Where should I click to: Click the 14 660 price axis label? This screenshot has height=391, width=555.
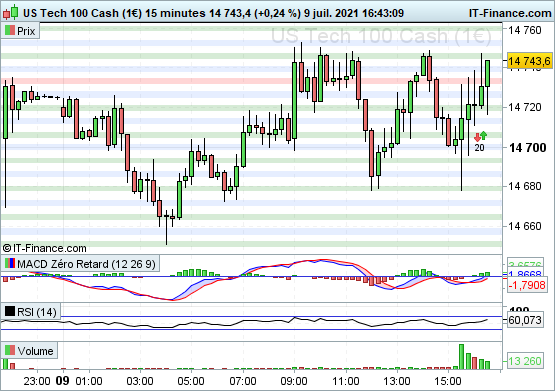pyautogui.click(x=525, y=226)
